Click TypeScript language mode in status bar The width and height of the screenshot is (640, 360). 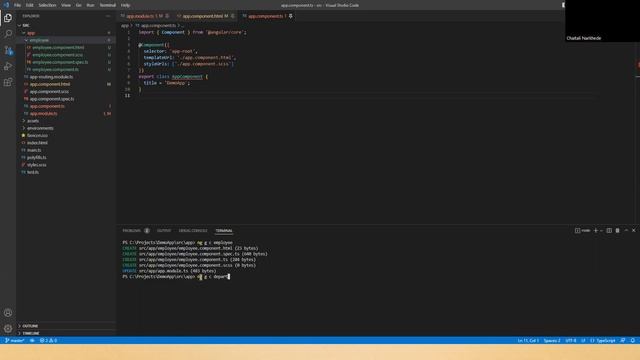[605, 340]
